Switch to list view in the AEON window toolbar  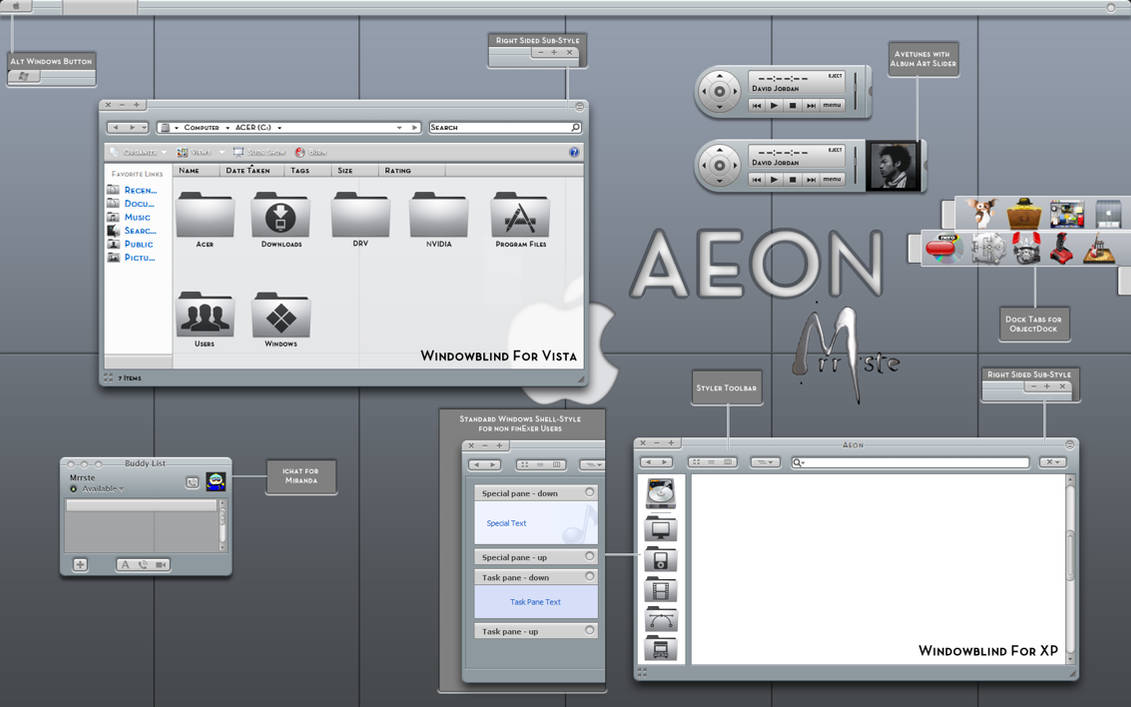point(711,462)
